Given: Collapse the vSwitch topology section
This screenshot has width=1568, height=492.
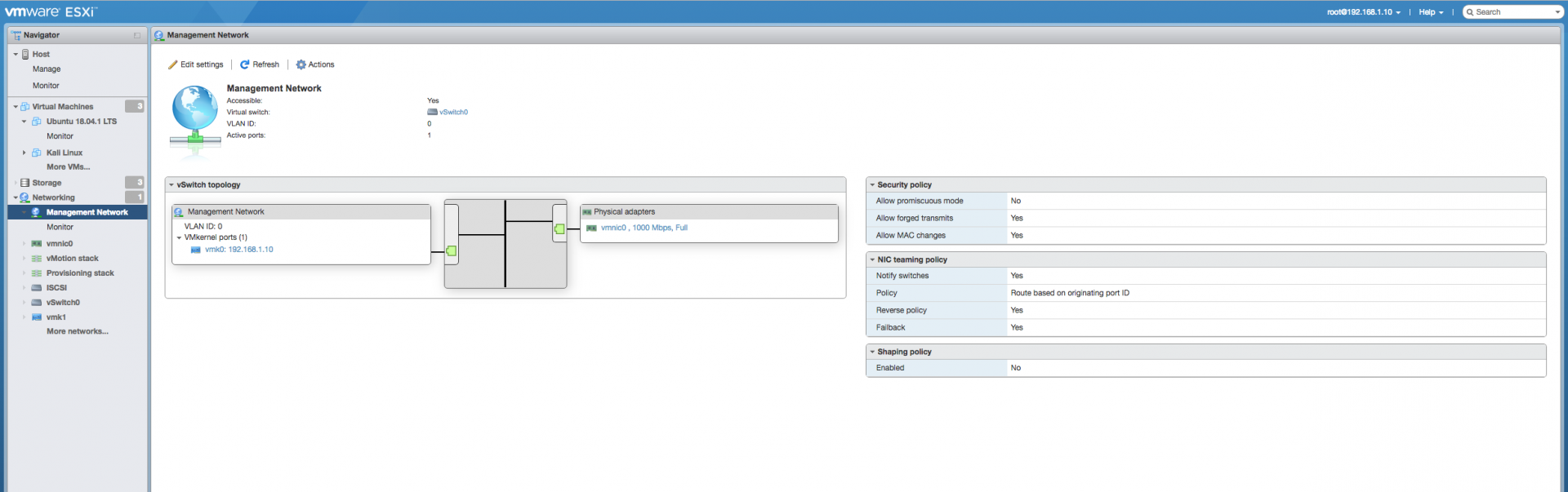Looking at the screenshot, I should click(171, 185).
